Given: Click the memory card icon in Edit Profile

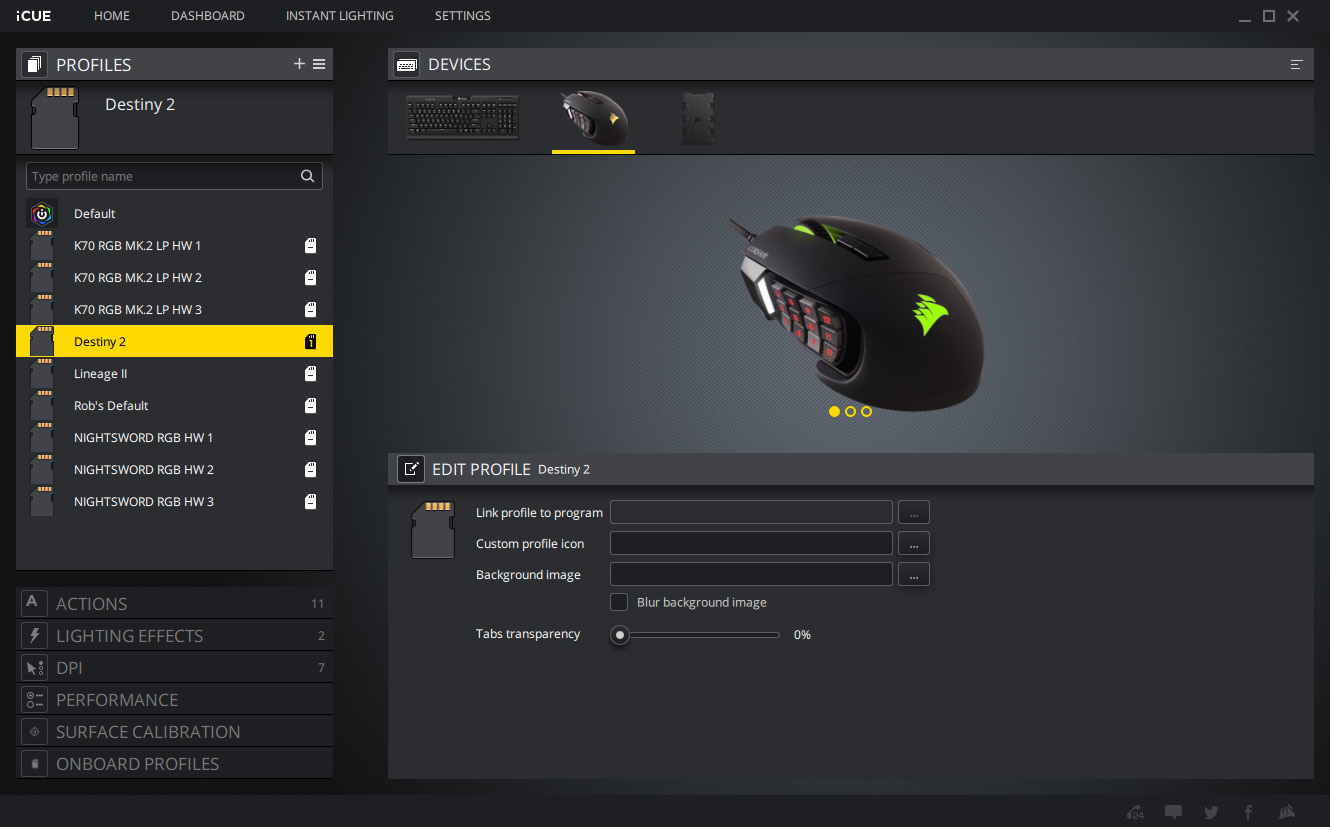Looking at the screenshot, I should (433, 530).
